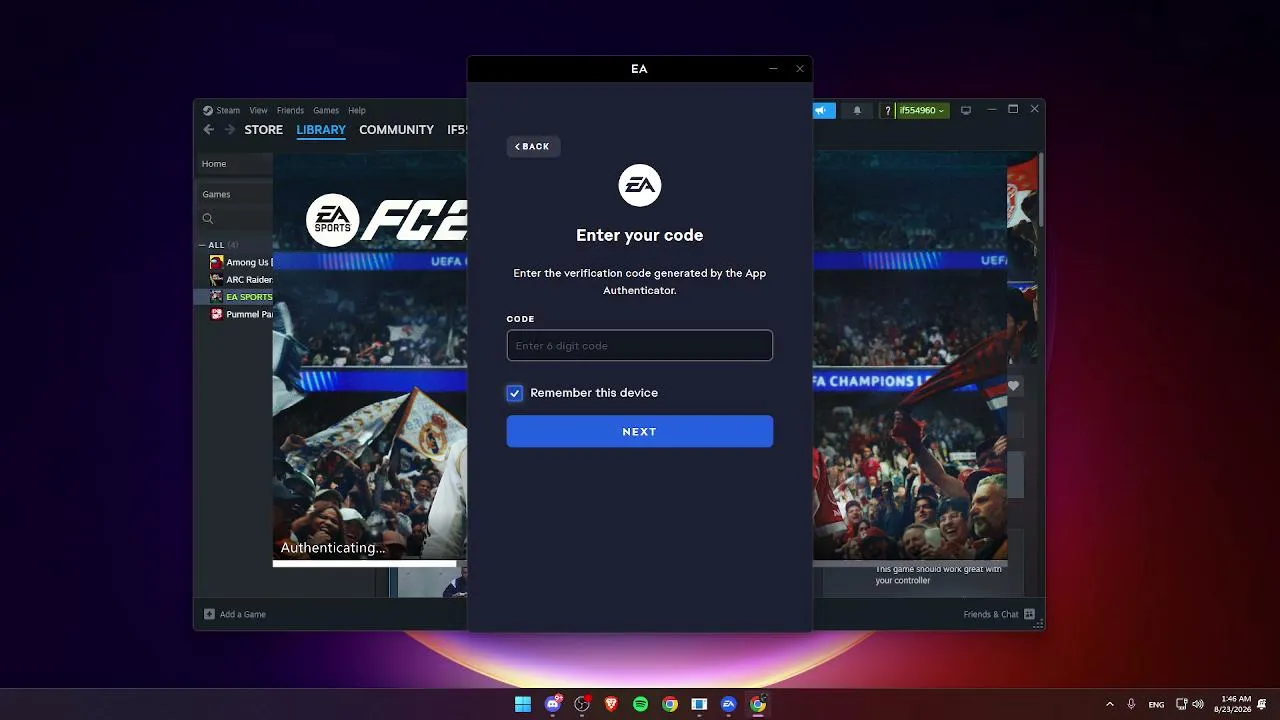Switch Steam to Big Picture mode
This screenshot has width=1280, height=720.
click(x=966, y=110)
